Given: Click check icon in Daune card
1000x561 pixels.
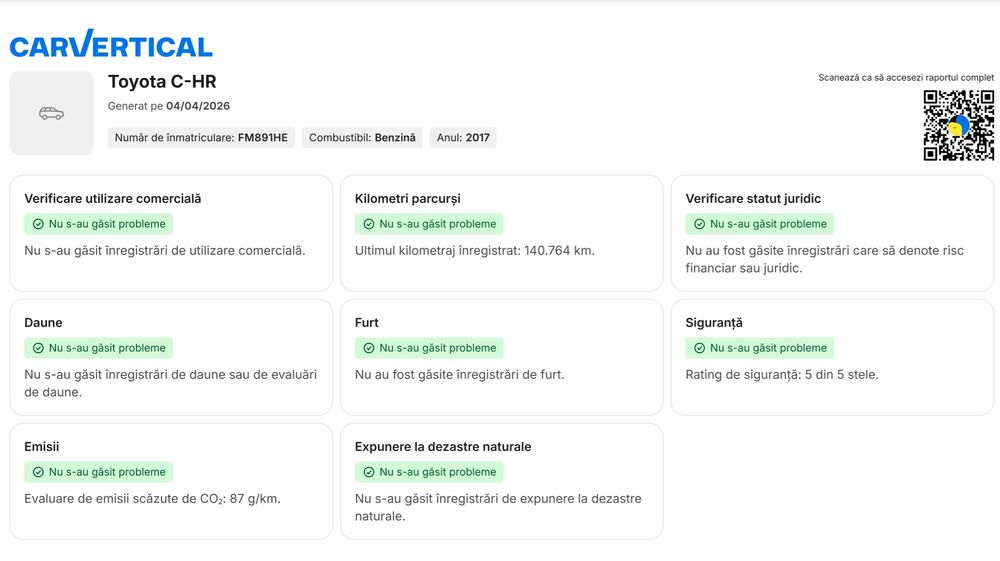Looking at the screenshot, I should tap(38, 348).
